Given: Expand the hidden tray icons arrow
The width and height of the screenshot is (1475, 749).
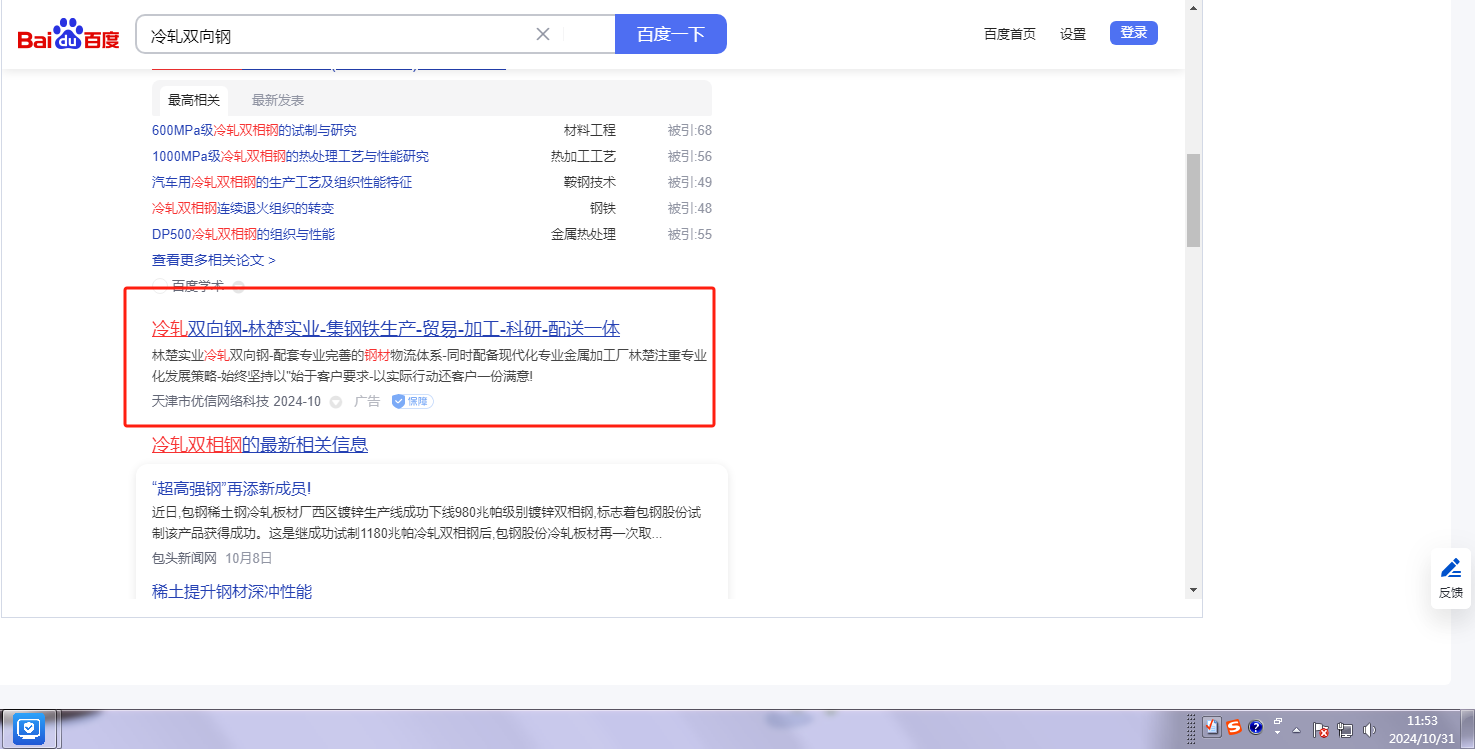Looking at the screenshot, I should (1297, 729).
